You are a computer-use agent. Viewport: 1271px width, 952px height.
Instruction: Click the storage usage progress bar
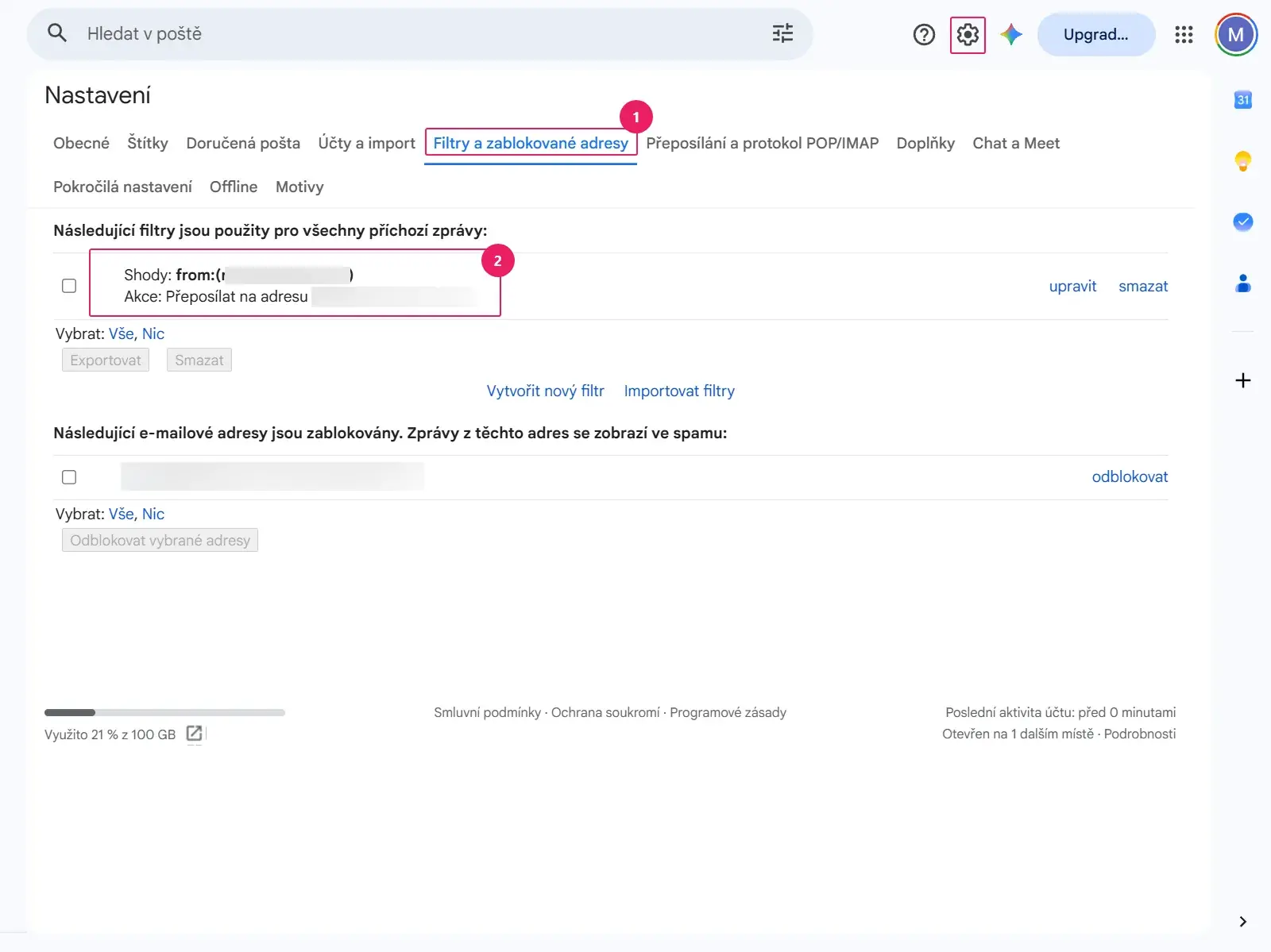[x=164, y=712]
